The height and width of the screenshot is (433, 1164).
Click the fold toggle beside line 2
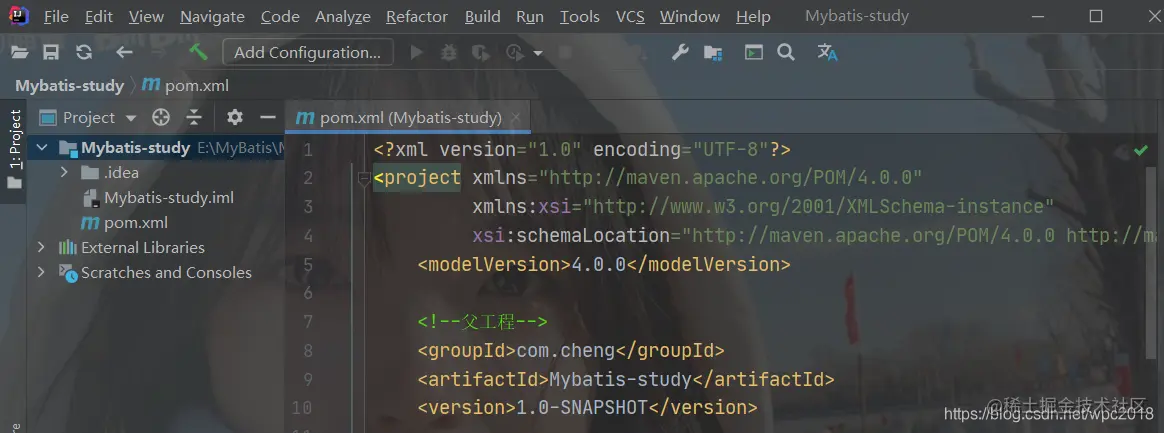coord(364,178)
